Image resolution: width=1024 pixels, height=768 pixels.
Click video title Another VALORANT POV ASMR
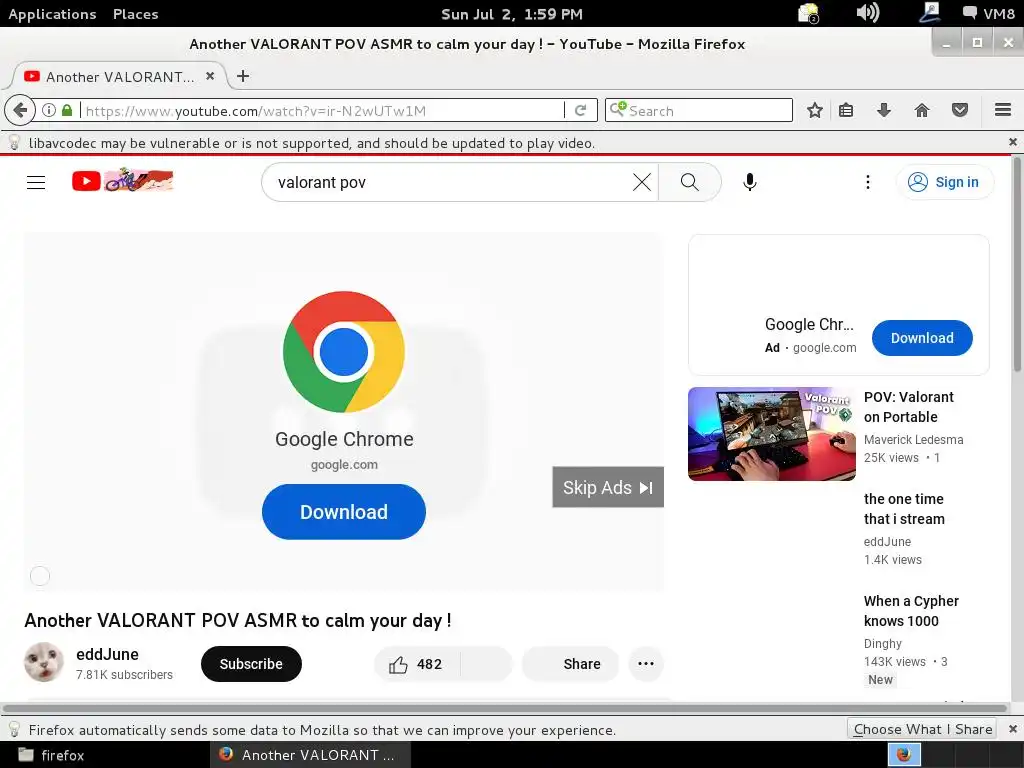[x=238, y=620]
